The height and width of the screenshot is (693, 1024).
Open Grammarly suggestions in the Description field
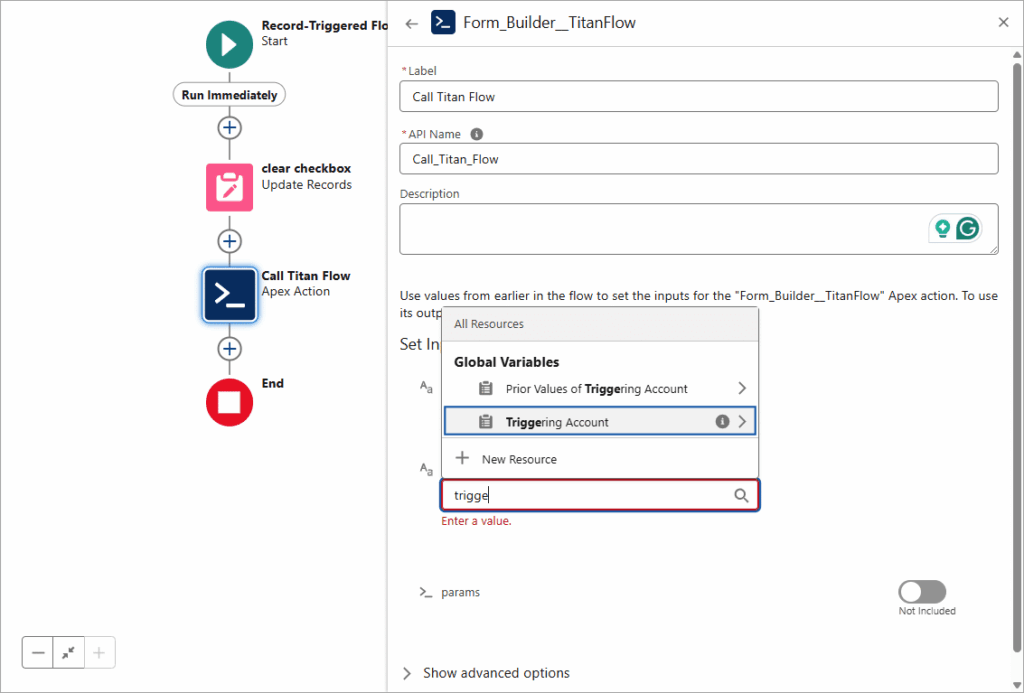coord(968,227)
